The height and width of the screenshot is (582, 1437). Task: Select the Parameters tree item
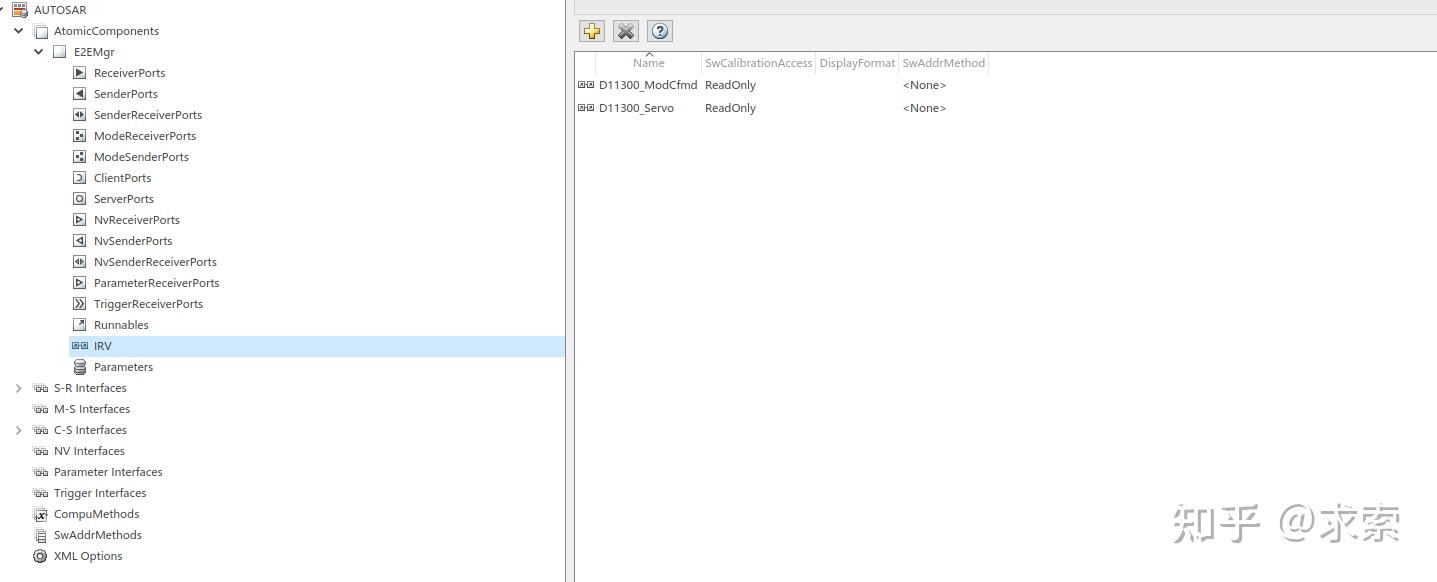pyautogui.click(x=123, y=367)
